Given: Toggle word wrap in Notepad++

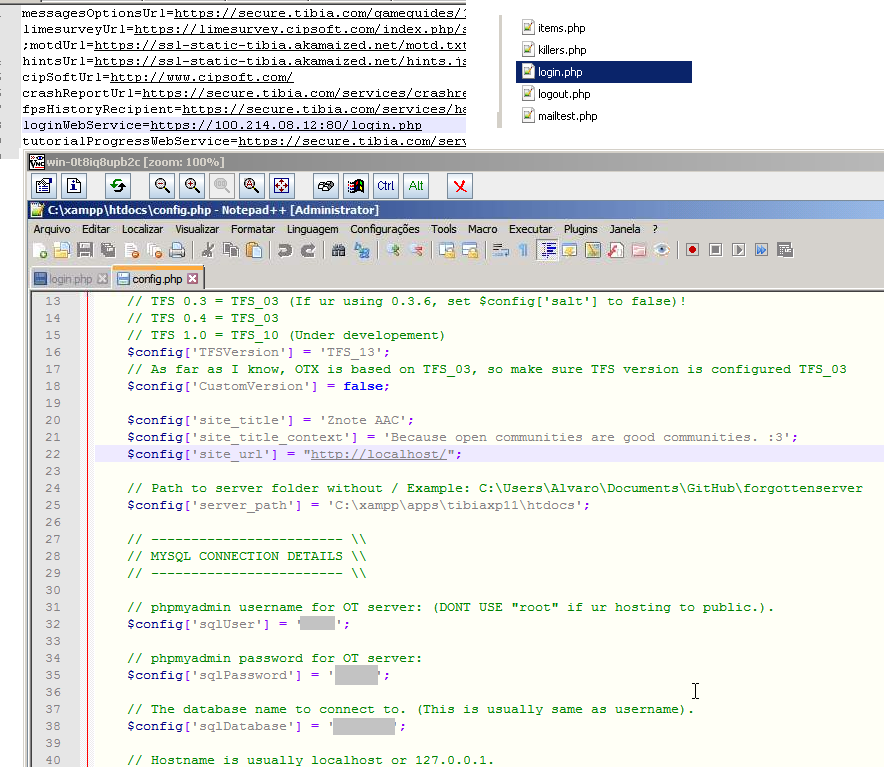Looking at the screenshot, I should pos(501,250).
